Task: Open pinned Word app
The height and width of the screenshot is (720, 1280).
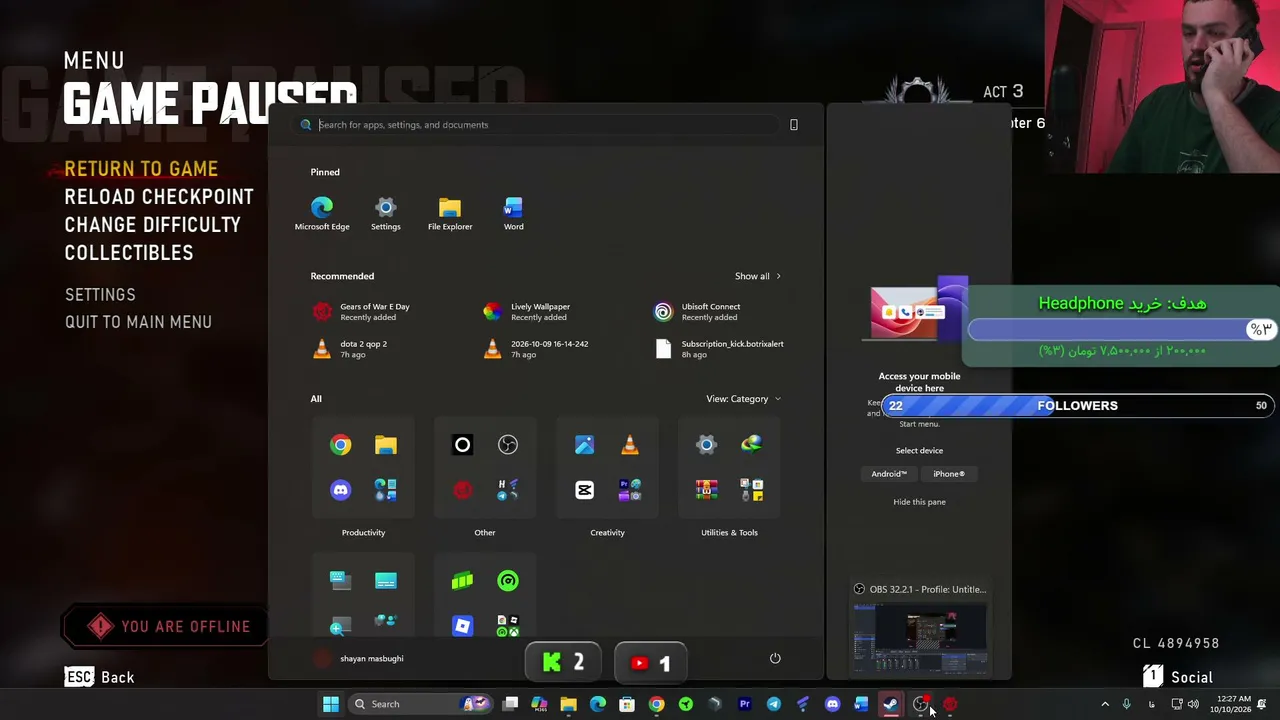Action: tap(513, 213)
